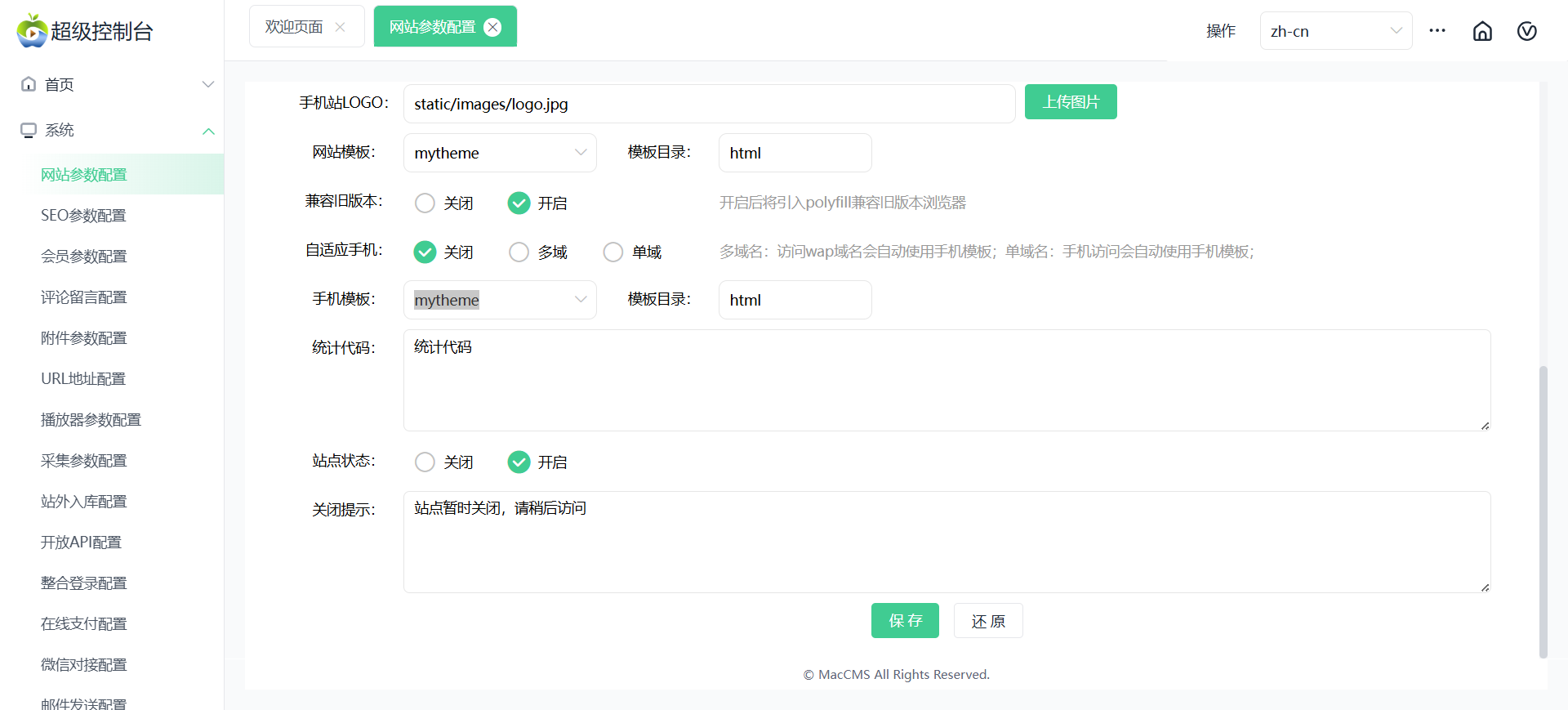The image size is (1568, 710).
Task: Open the three-dots more menu
Action: (1437, 31)
